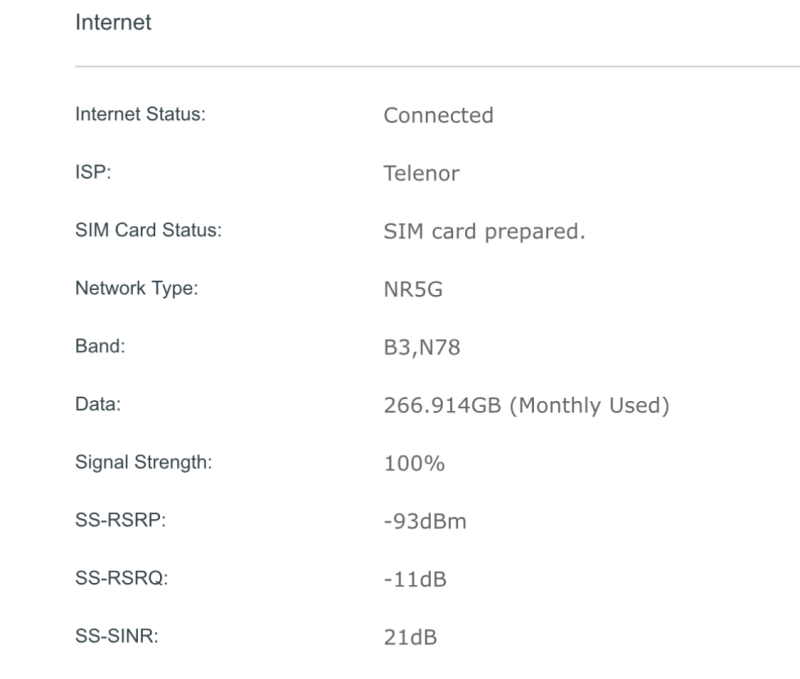Select the Signal Strength label

point(143,462)
